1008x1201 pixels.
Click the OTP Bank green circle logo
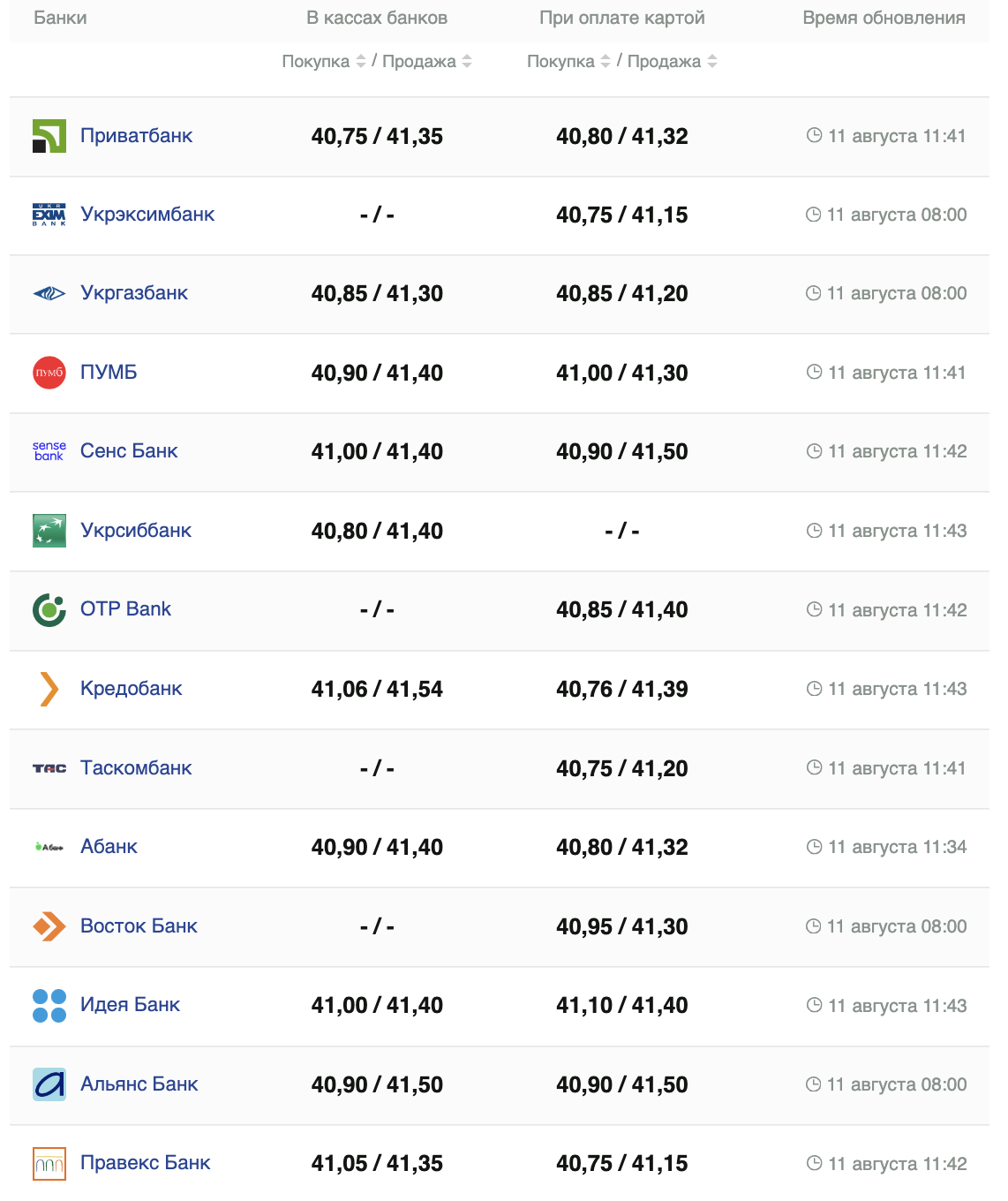click(x=49, y=609)
